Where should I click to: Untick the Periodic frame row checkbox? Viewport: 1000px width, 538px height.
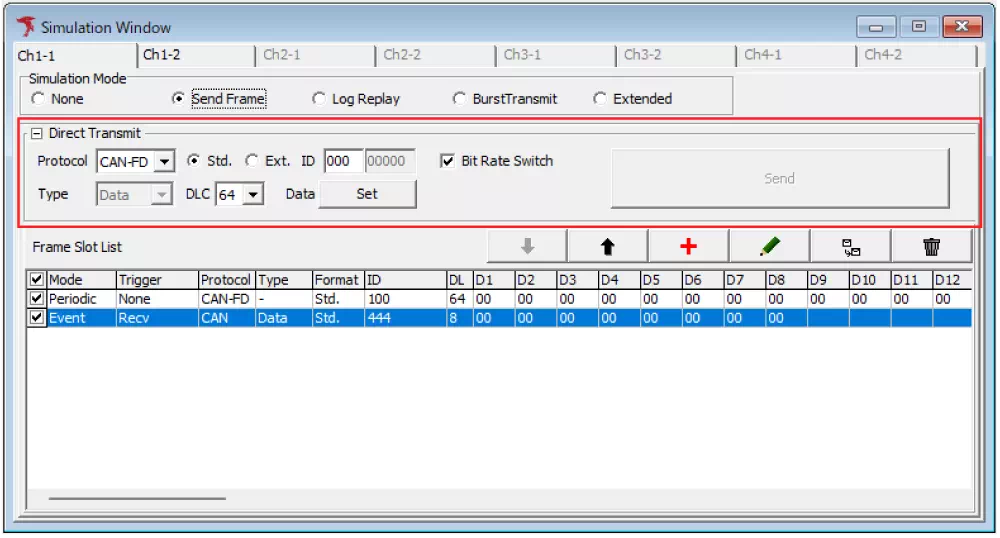37,299
